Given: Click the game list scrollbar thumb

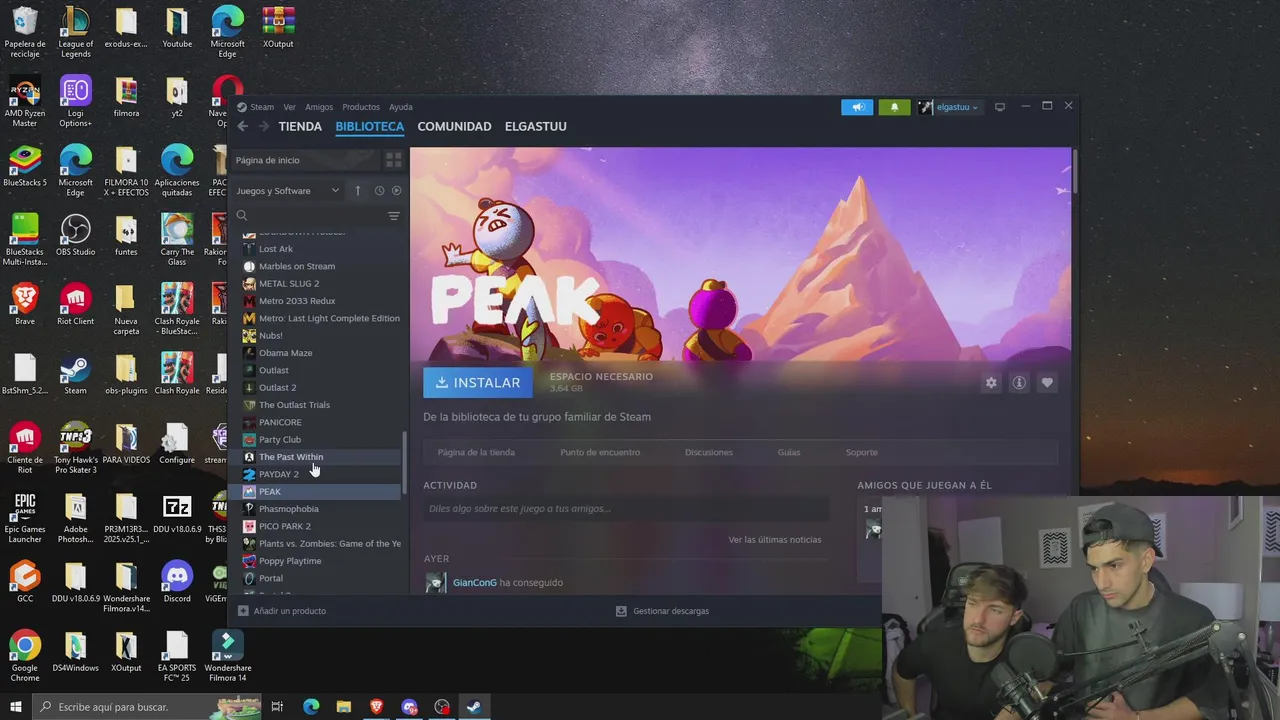Looking at the screenshot, I should click(405, 463).
